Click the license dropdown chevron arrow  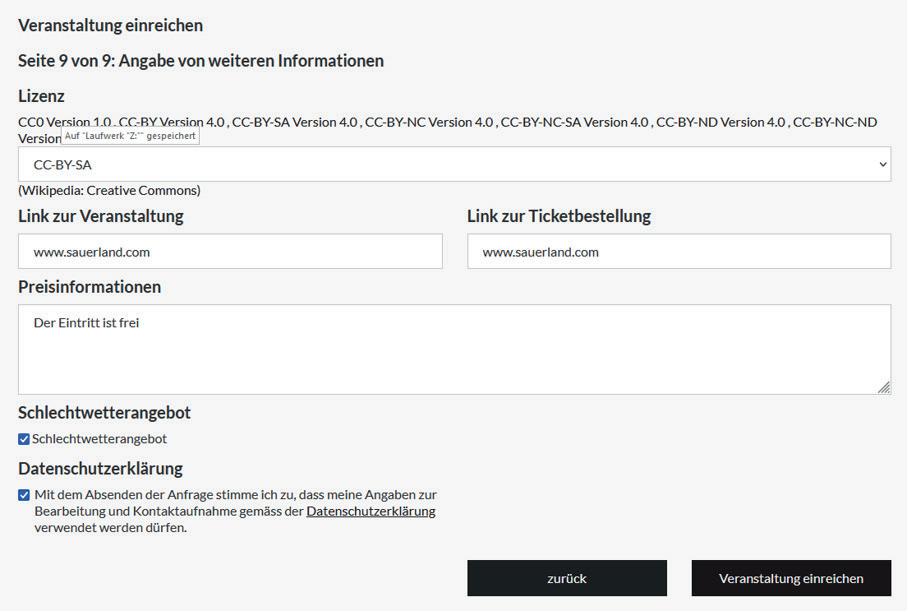pos(882,165)
